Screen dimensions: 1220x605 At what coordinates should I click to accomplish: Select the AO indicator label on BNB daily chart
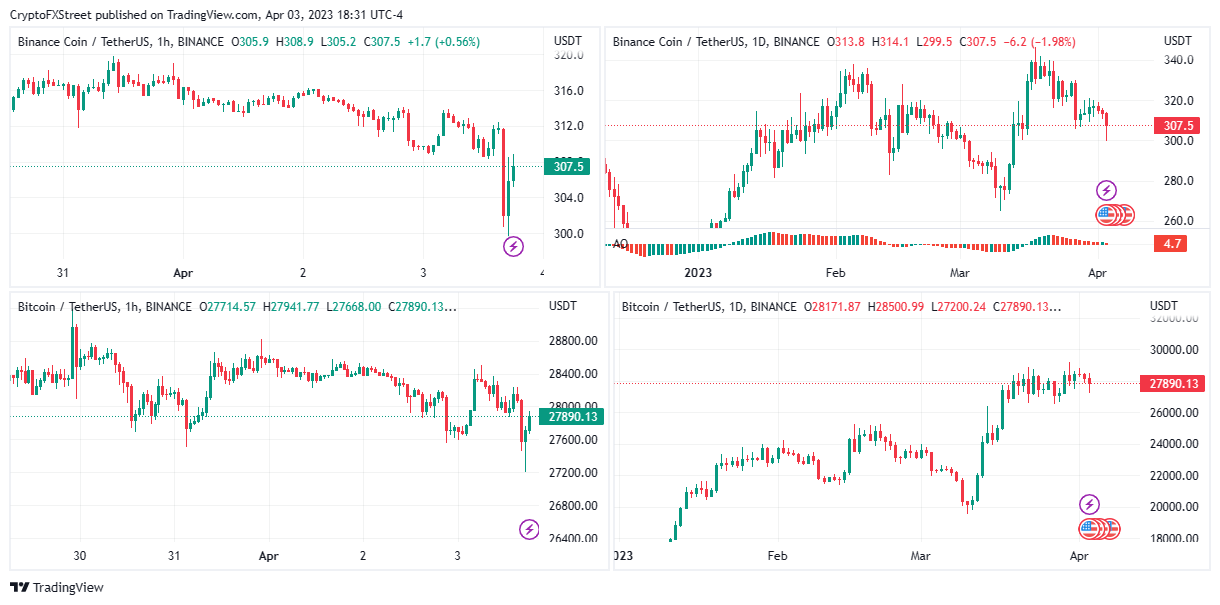[620, 243]
